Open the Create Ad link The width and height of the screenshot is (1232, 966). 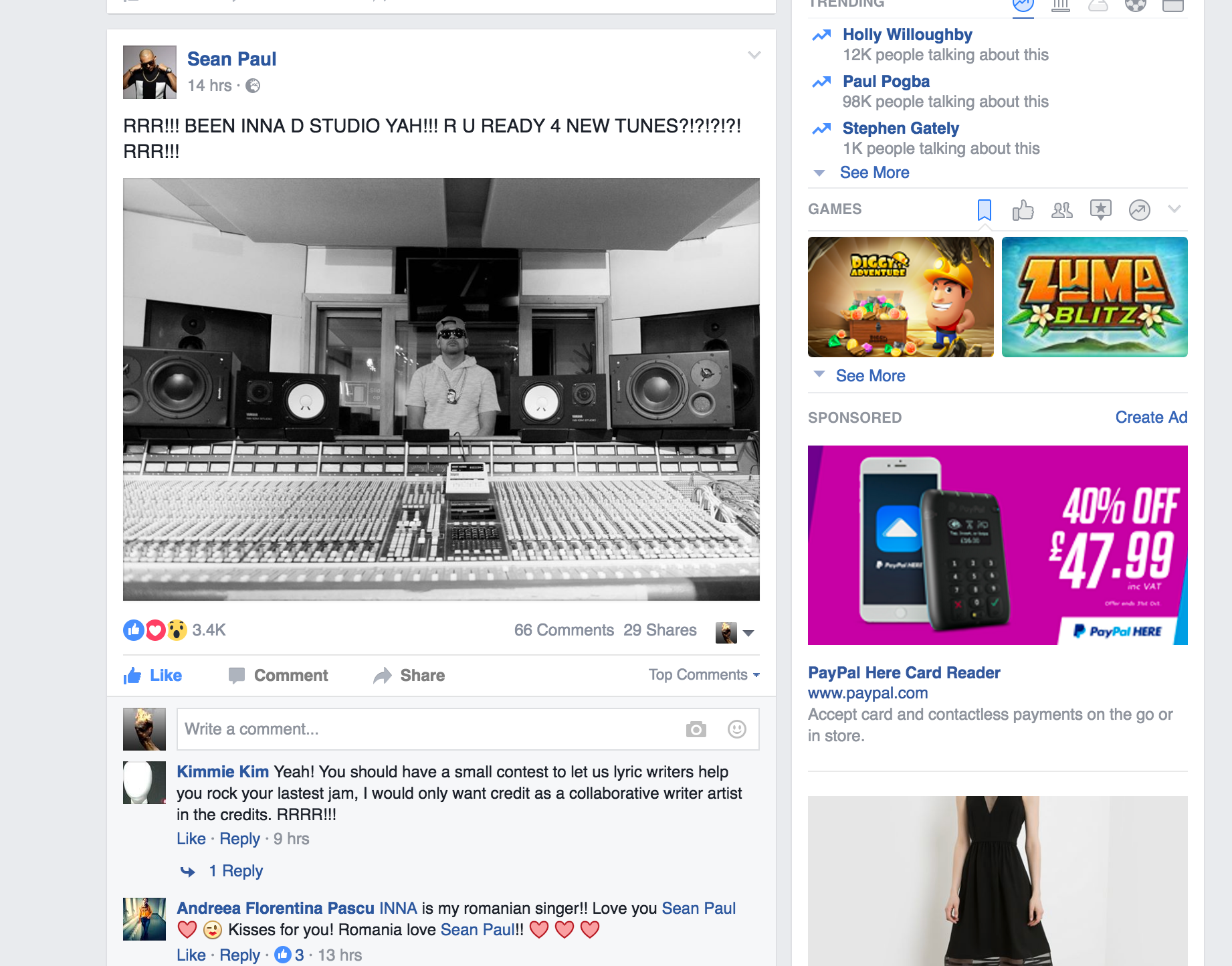1150,417
